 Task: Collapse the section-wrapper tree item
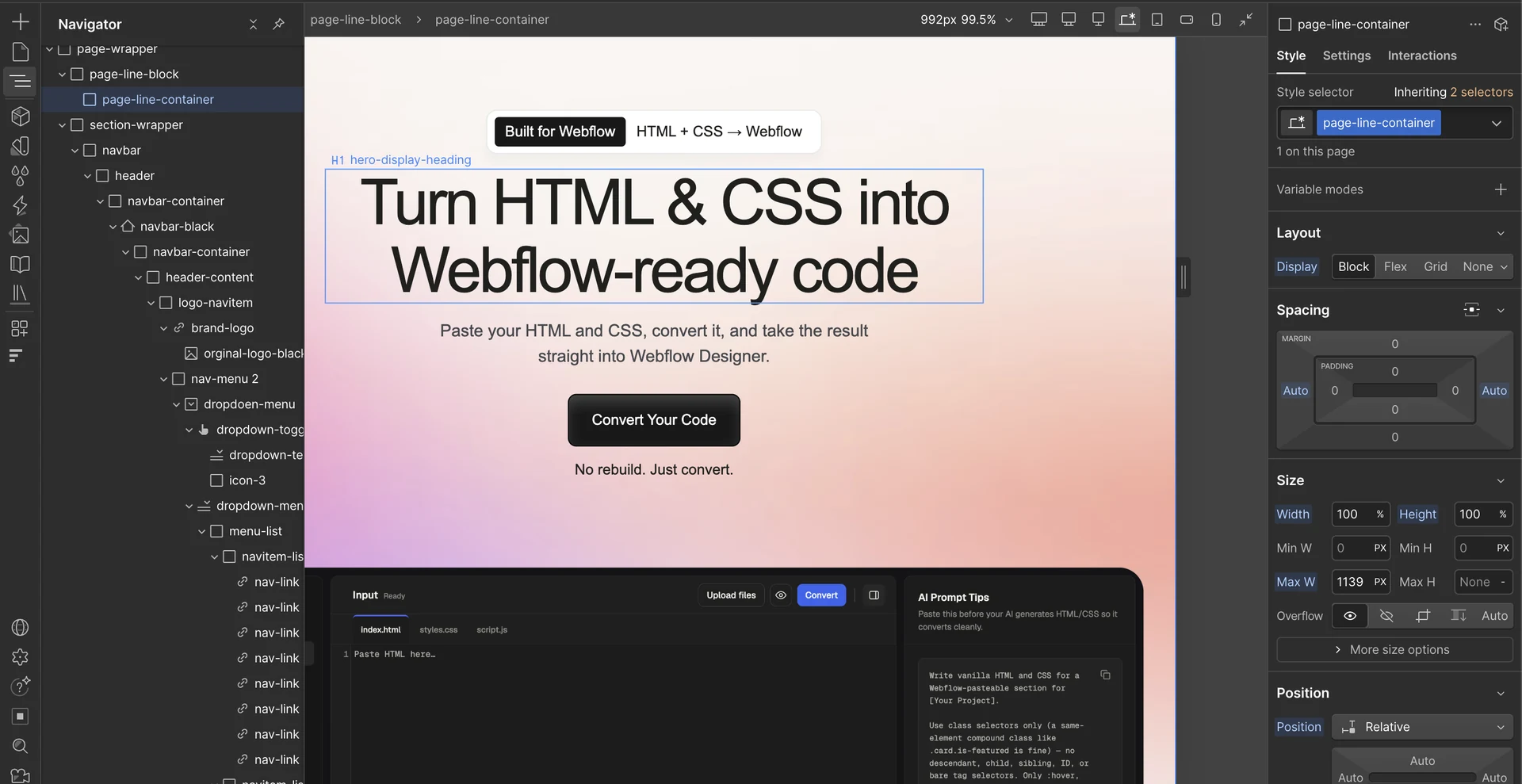(x=62, y=125)
